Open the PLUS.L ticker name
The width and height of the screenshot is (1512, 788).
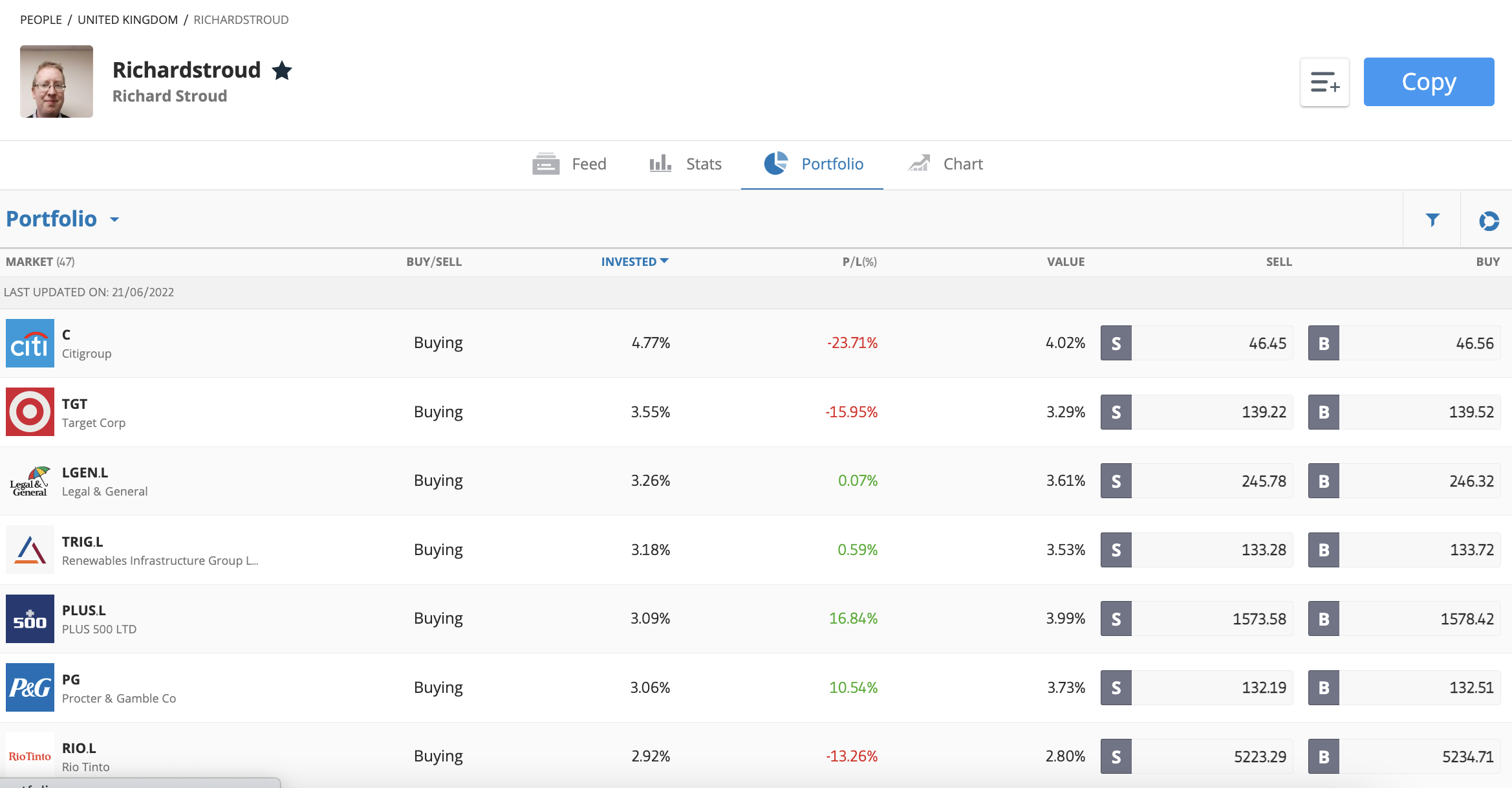[83, 611]
